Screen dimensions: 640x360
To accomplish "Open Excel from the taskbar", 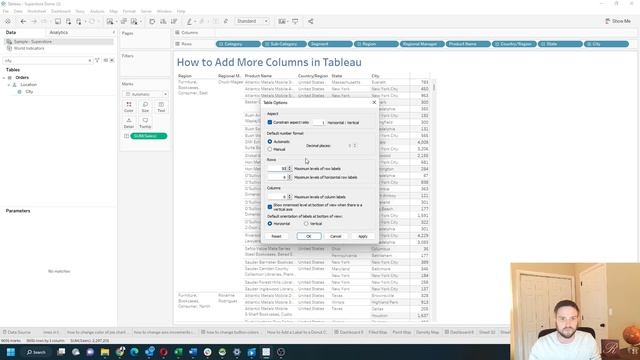I will pyautogui.click(x=178, y=352).
